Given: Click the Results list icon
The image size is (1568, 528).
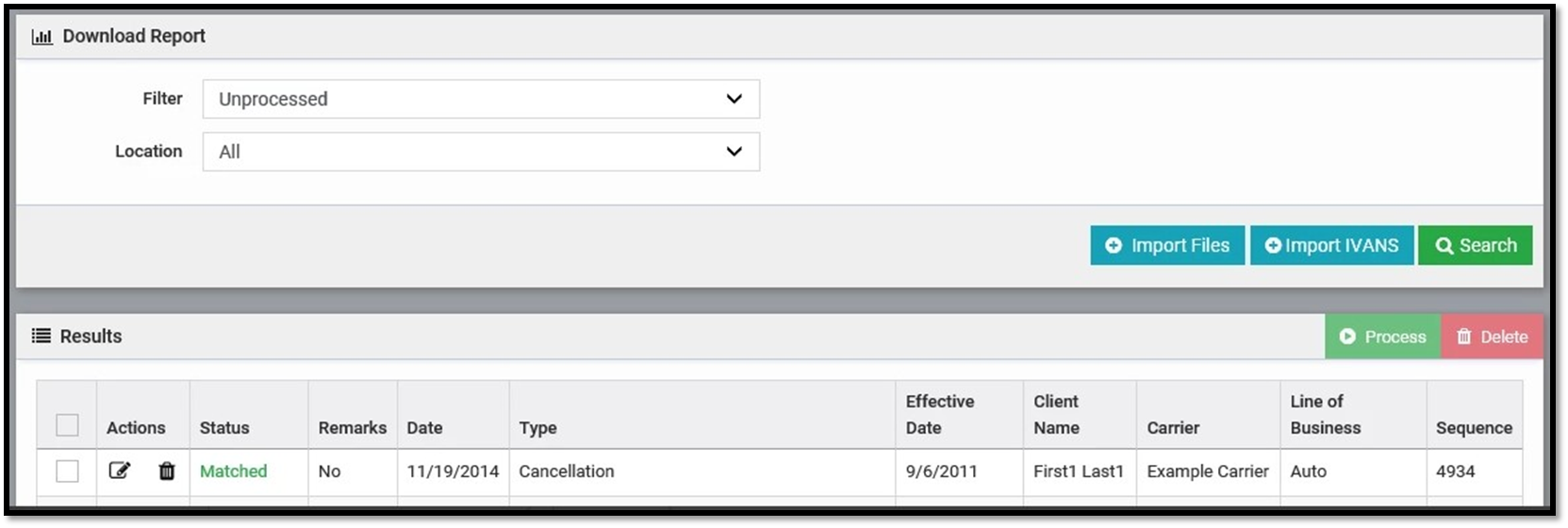Looking at the screenshot, I should 41,337.
